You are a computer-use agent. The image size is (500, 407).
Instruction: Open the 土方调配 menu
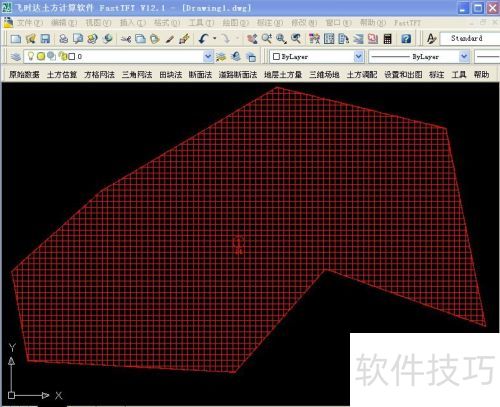[362, 75]
